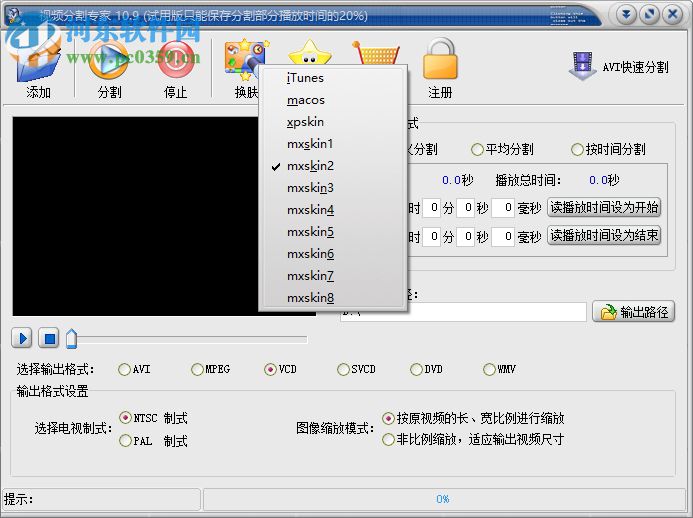Play the video preview
Screen dimensions: 693x518
point(22,339)
